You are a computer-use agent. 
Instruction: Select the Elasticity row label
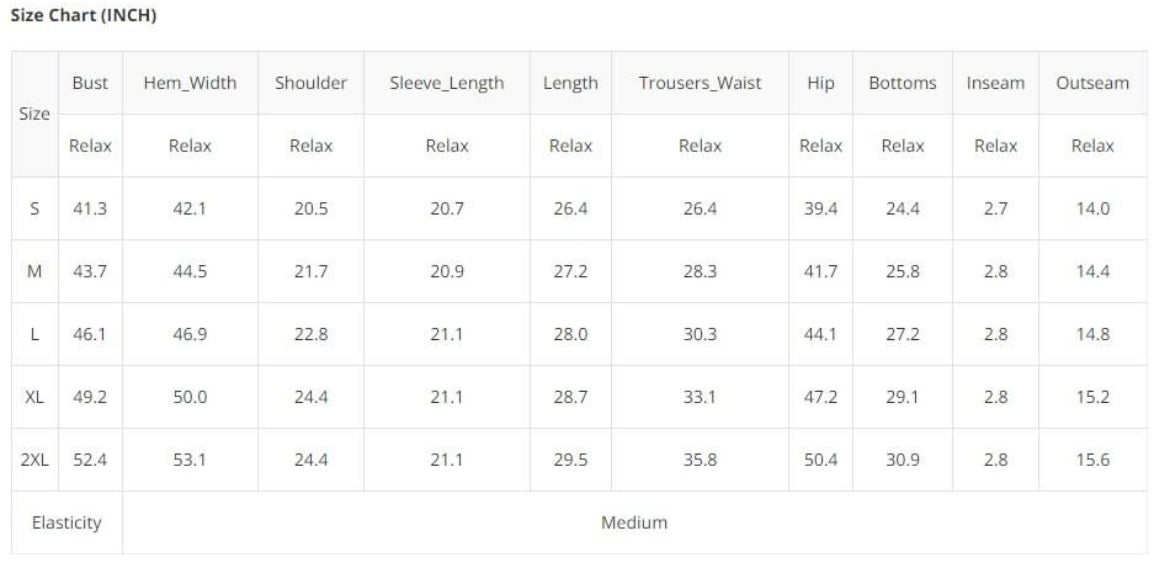[x=67, y=522]
